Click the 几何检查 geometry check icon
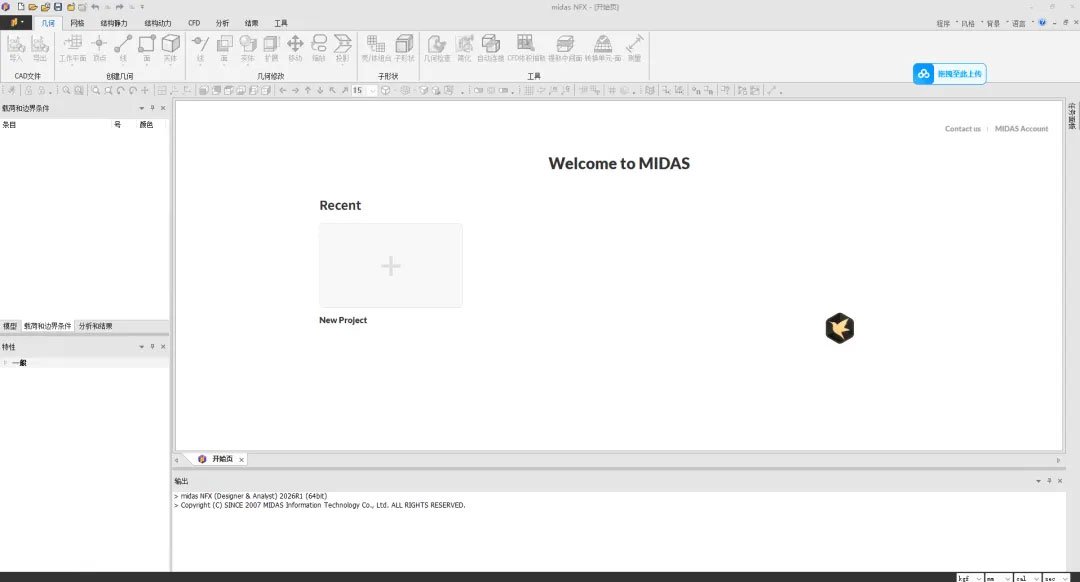Viewport: 1080px width, 582px height. (x=437, y=48)
